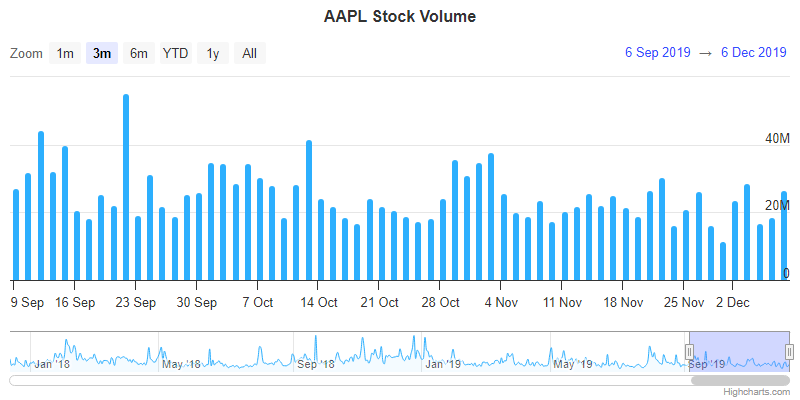The height and width of the screenshot is (400, 800).
Task: Click the 7 Oct axis label
Action: pos(258,303)
